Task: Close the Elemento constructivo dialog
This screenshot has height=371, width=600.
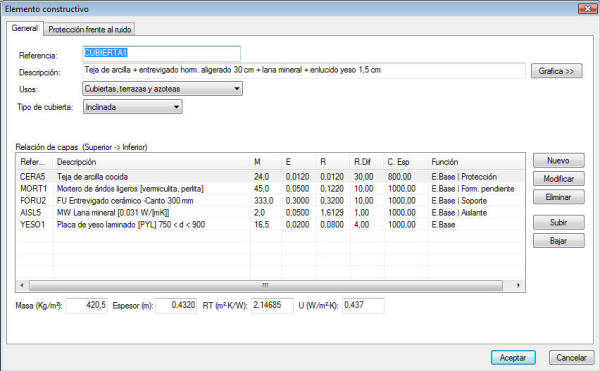Action: pos(588,8)
